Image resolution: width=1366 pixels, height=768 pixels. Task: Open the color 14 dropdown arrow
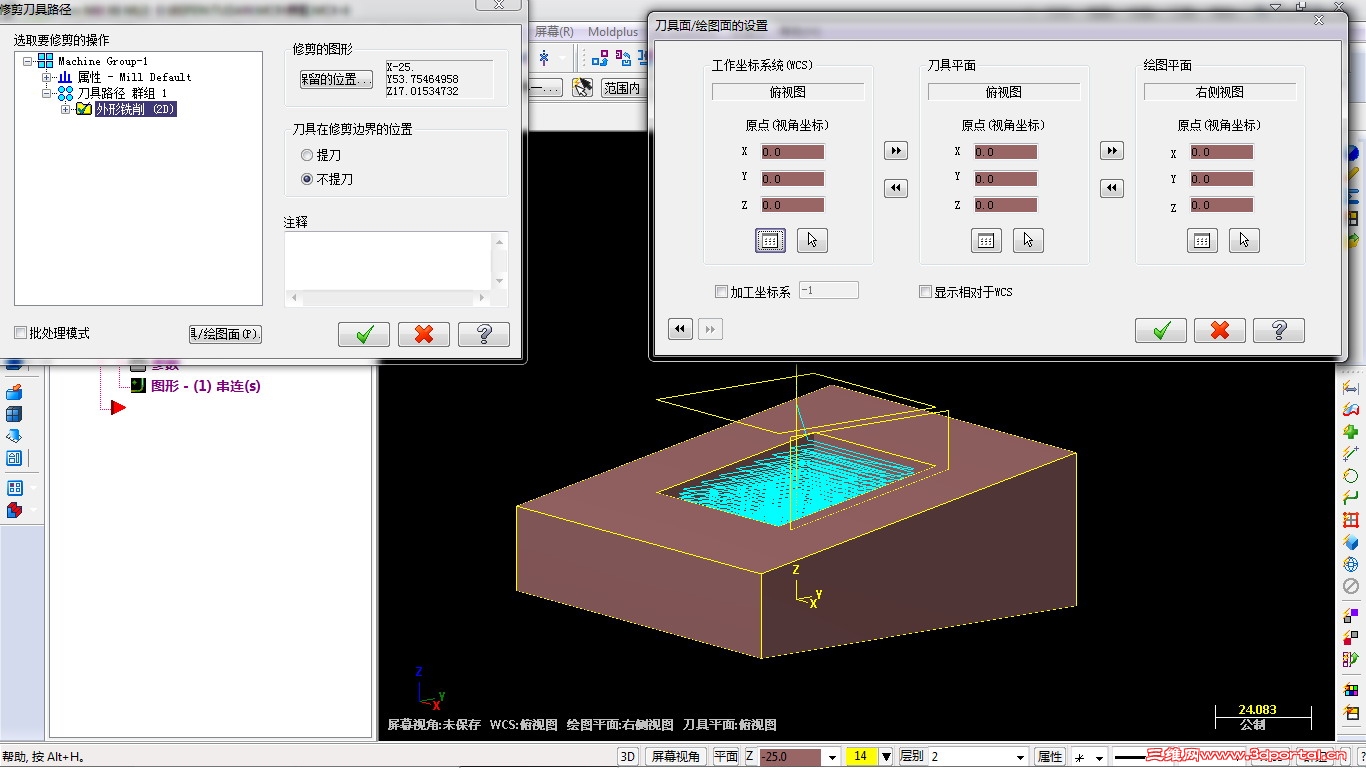tap(886, 757)
